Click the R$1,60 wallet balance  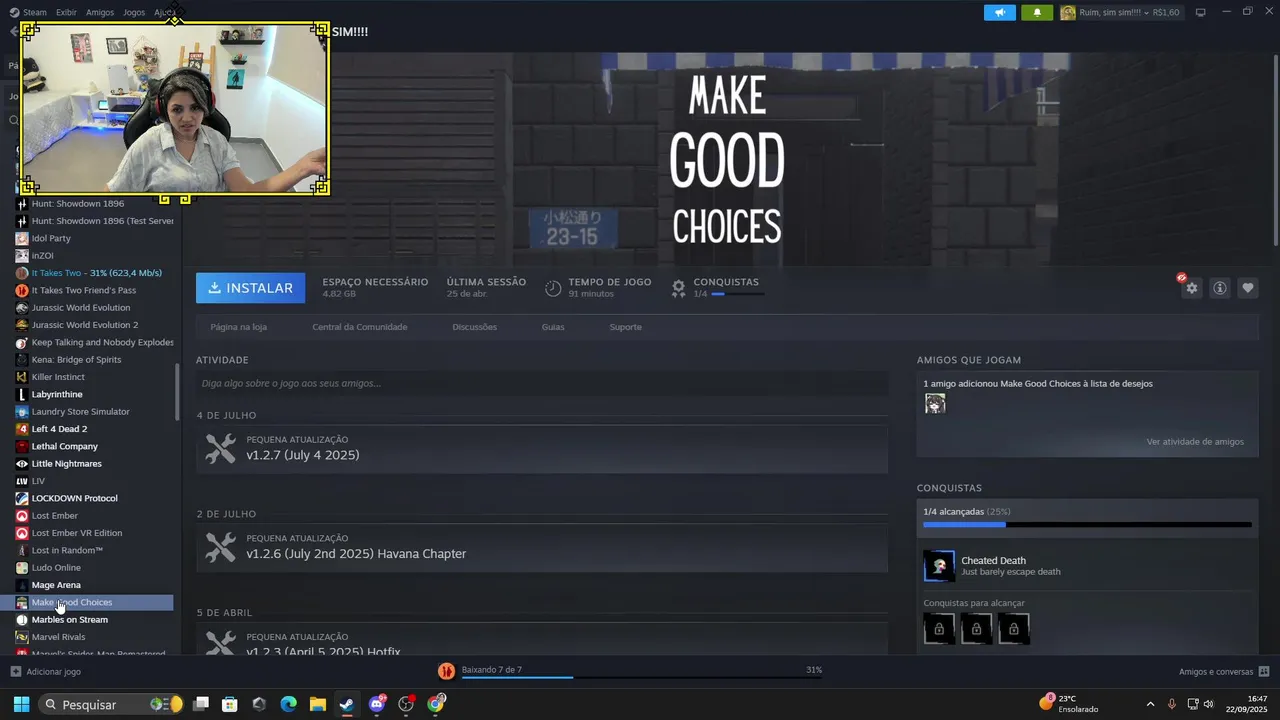[1166, 12]
